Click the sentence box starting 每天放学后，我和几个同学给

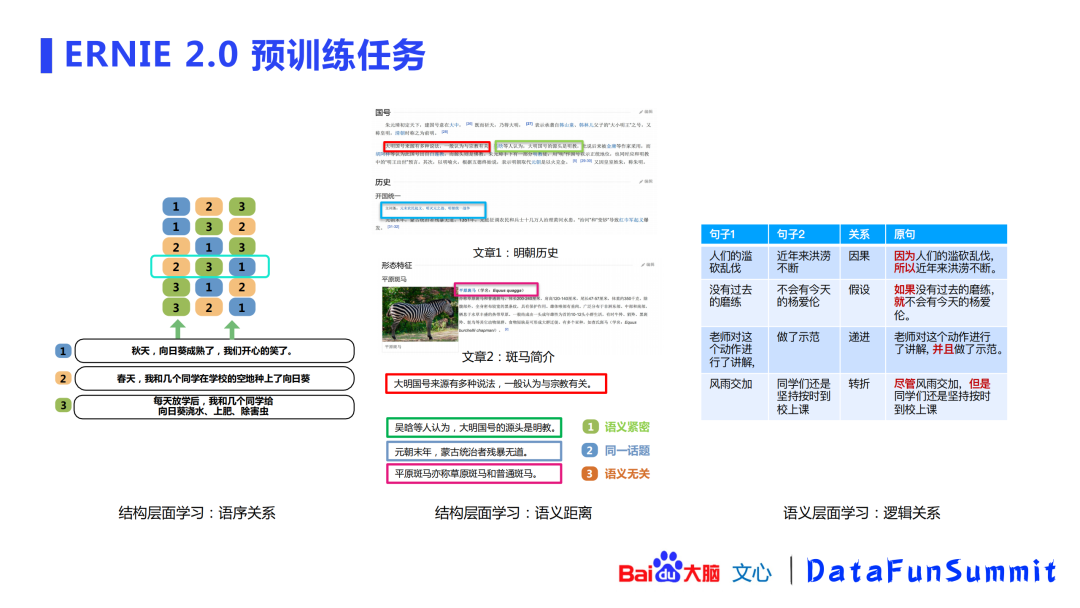(214, 406)
